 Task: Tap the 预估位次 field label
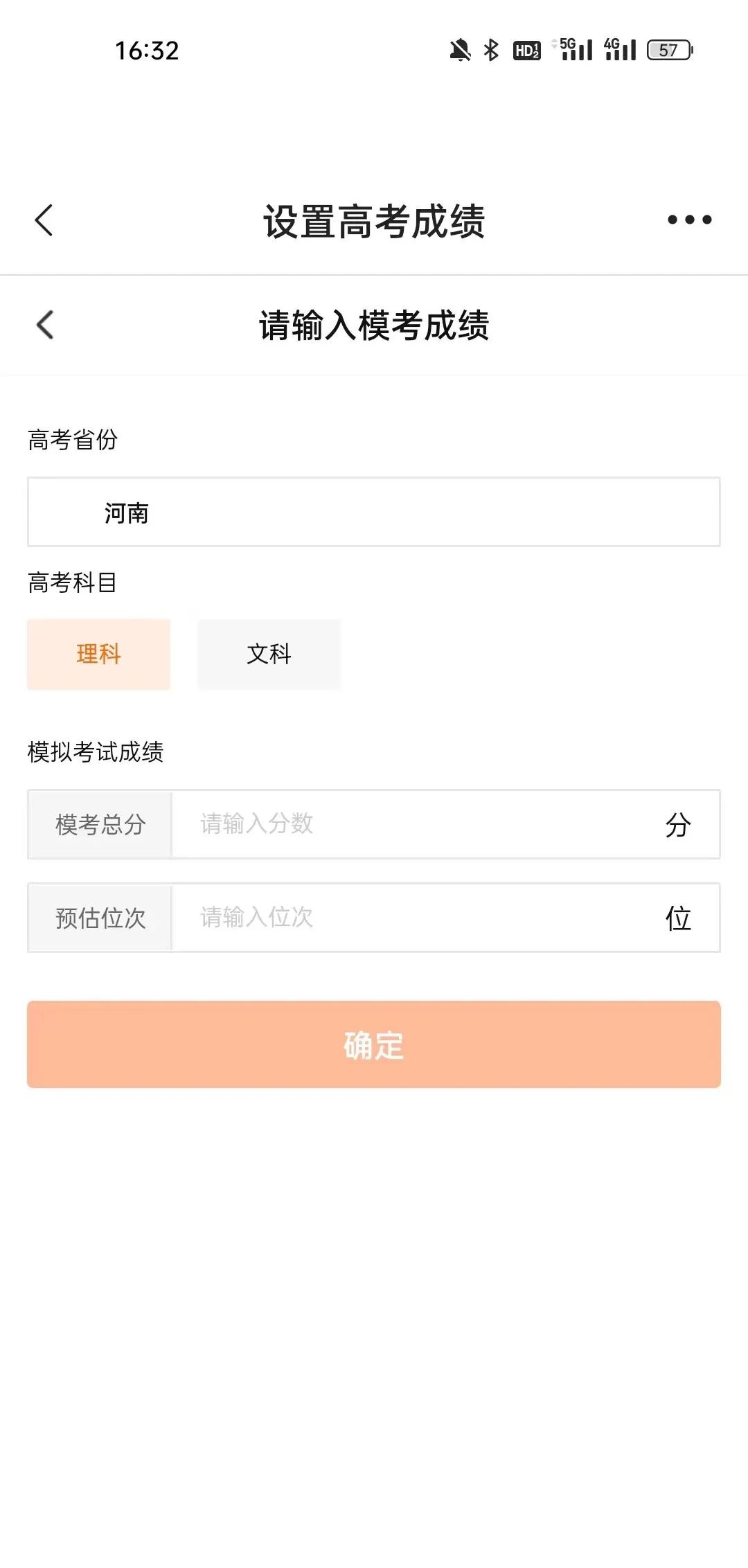pos(100,918)
